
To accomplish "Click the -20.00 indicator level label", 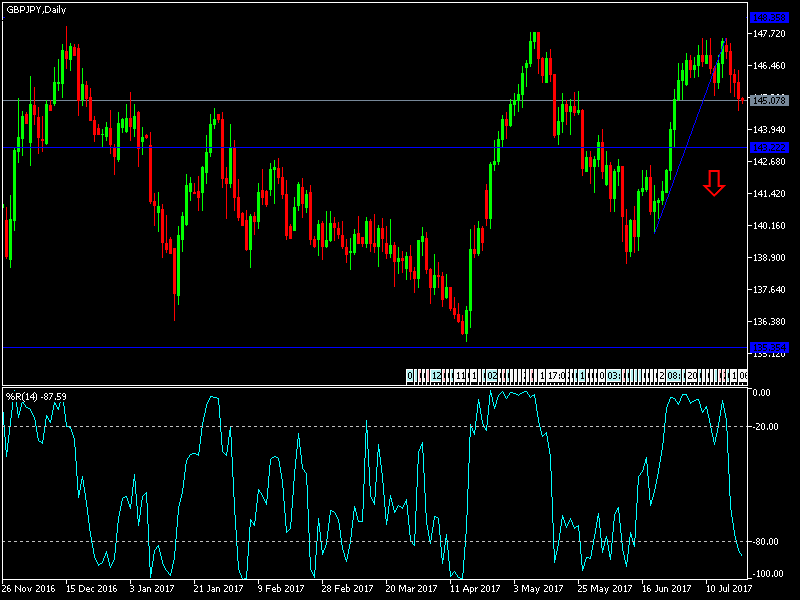I will coord(767,427).
